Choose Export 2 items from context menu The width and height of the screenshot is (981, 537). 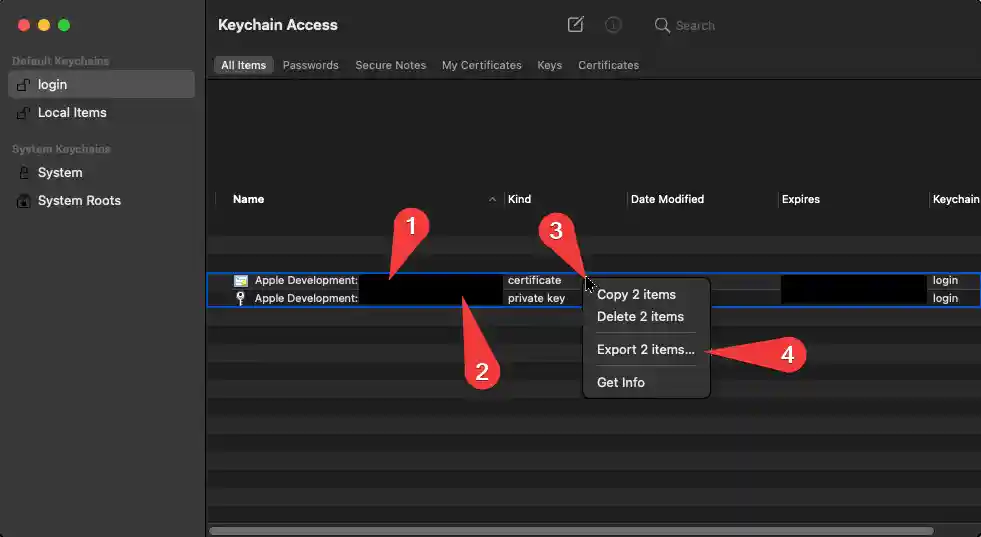click(645, 350)
